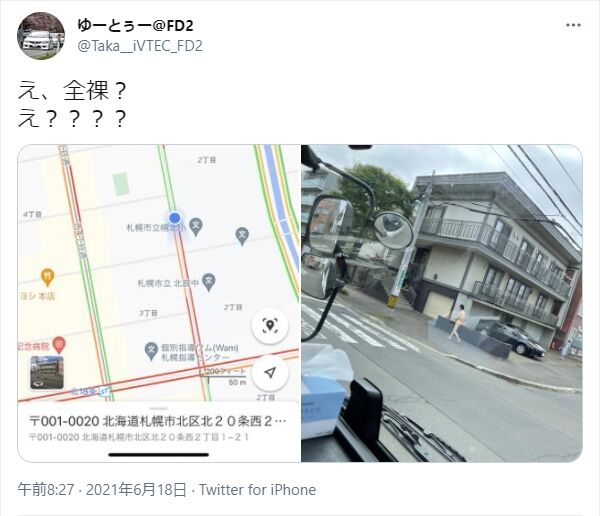
Task: Open the 〒001-0020 address title
Action: point(158,421)
